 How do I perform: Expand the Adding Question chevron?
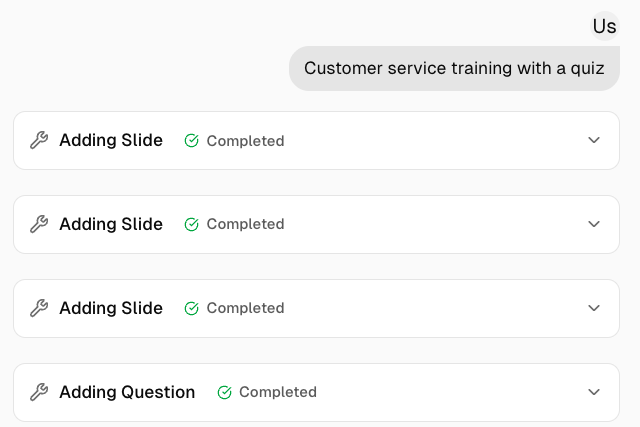(x=594, y=393)
